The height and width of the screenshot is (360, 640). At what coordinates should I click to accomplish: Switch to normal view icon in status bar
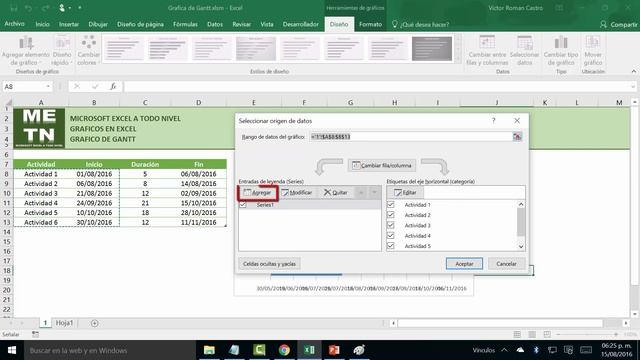click(517, 334)
